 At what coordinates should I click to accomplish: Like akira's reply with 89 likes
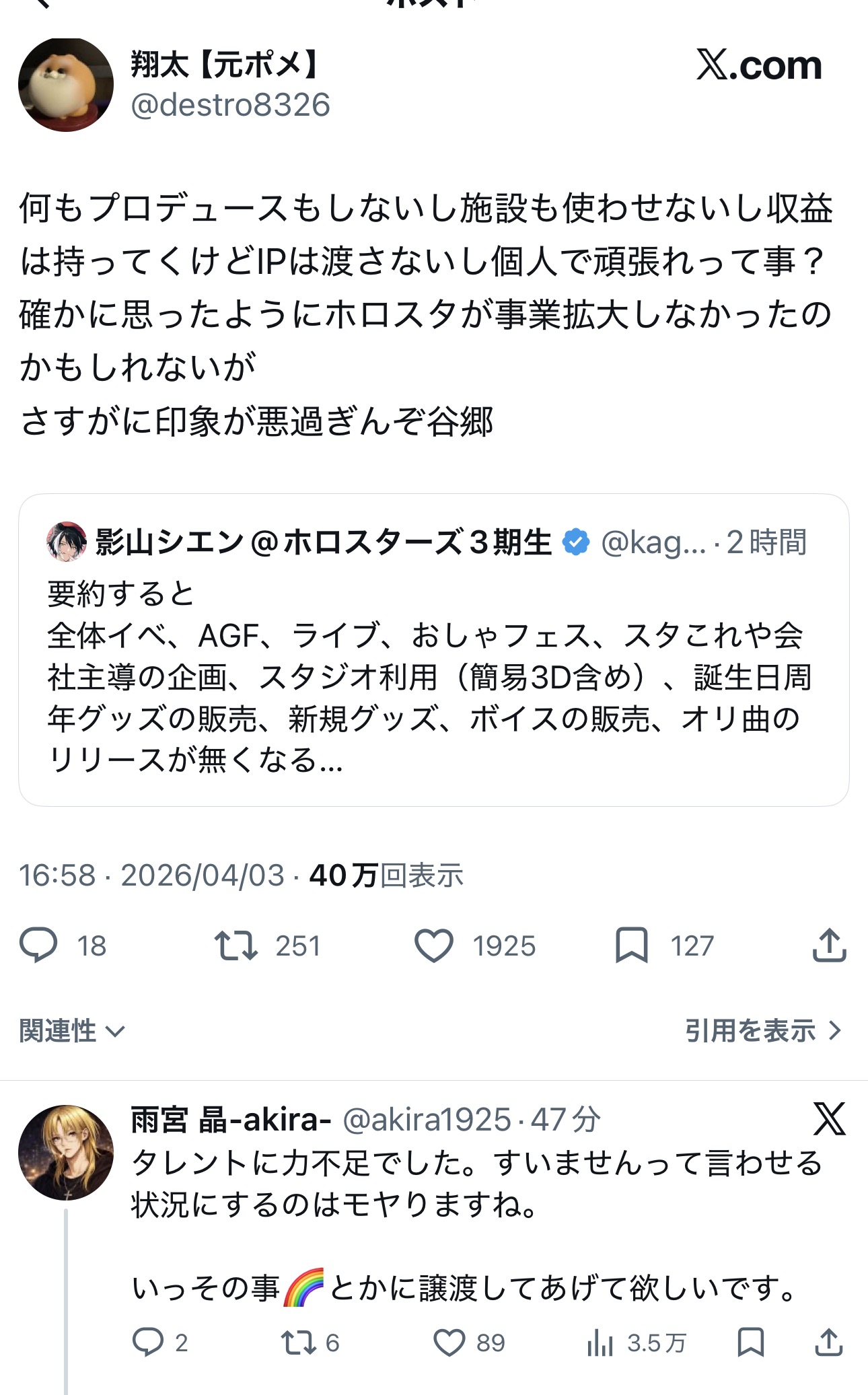coord(449,1343)
